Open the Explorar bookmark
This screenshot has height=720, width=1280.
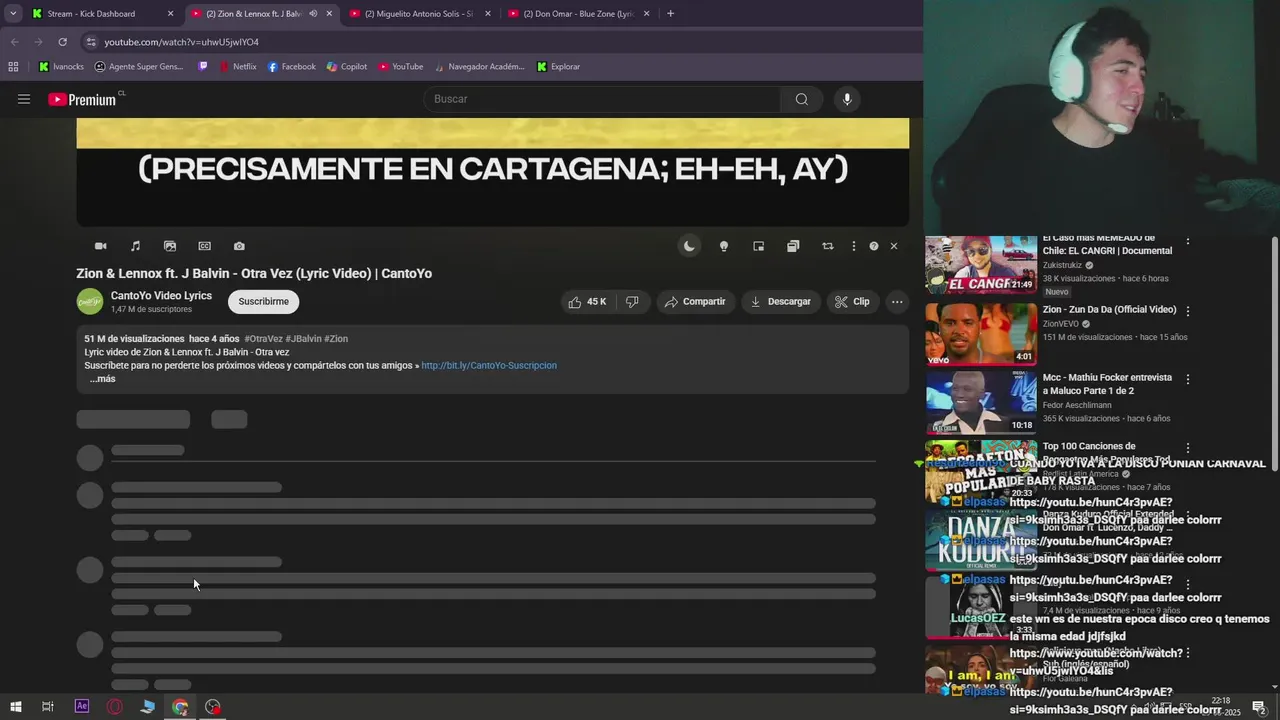558,67
